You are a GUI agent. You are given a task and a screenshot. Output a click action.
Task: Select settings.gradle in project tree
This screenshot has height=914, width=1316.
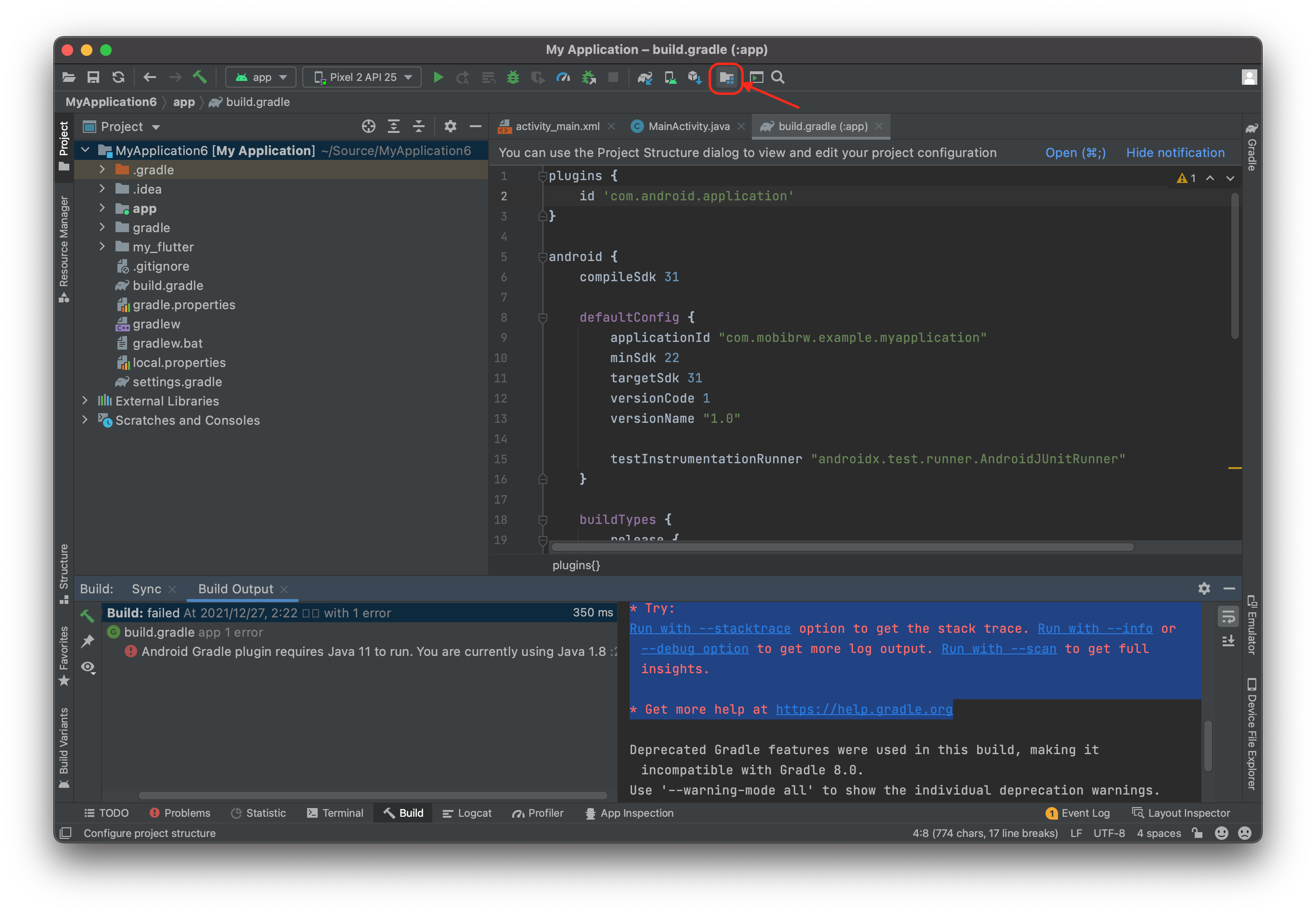point(177,382)
